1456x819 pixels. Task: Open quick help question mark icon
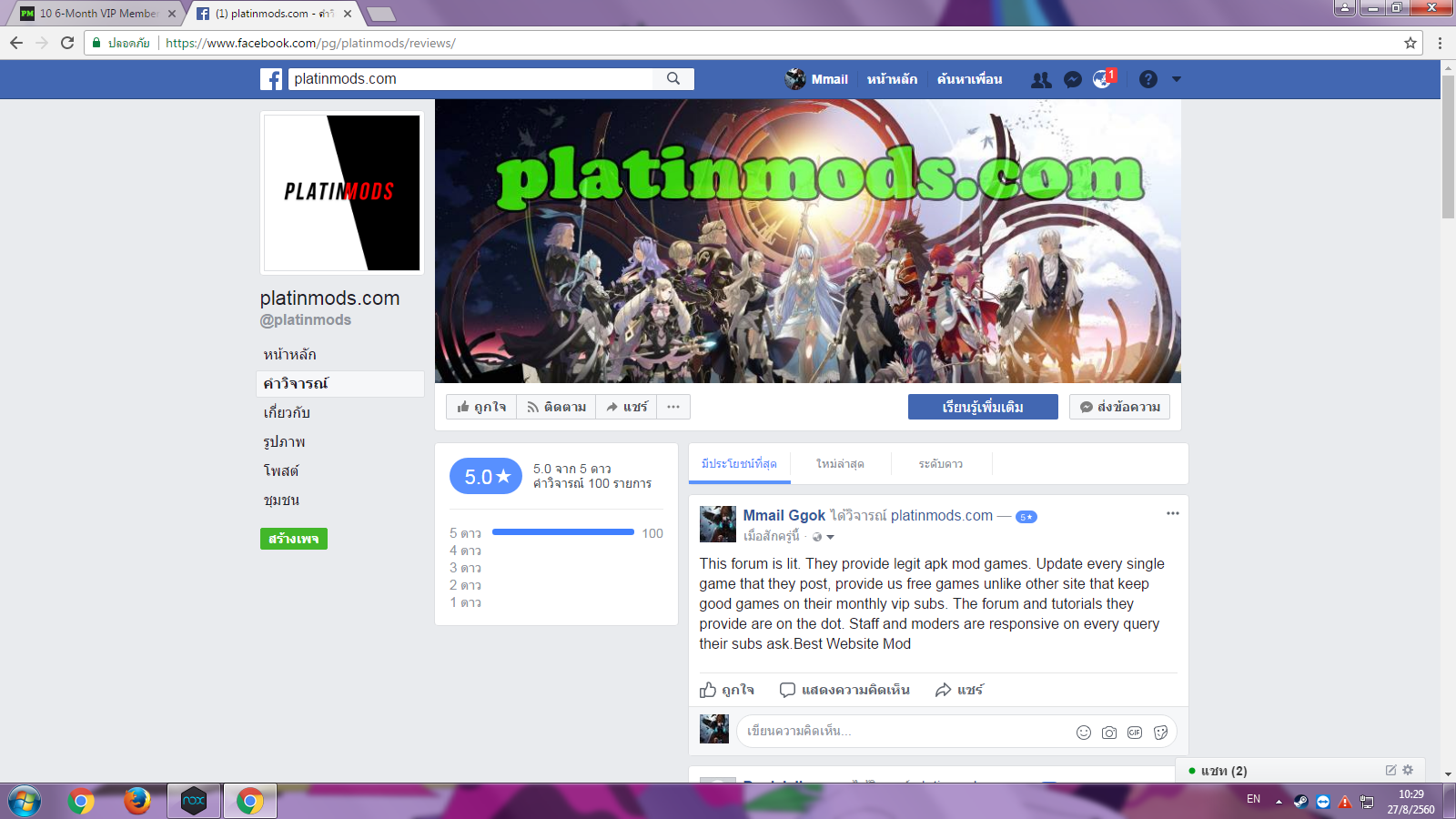pyautogui.click(x=1148, y=79)
